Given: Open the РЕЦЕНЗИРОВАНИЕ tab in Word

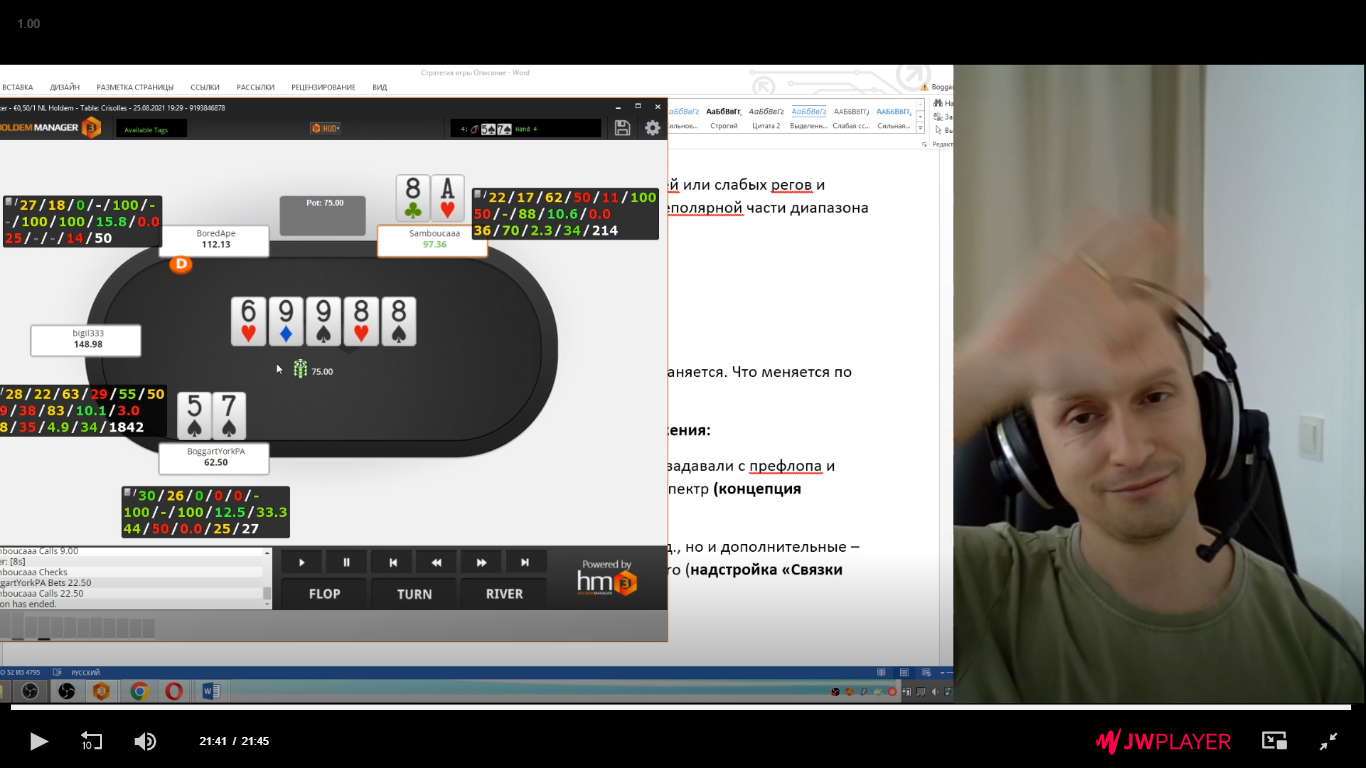Looking at the screenshot, I should (x=323, y=87).
